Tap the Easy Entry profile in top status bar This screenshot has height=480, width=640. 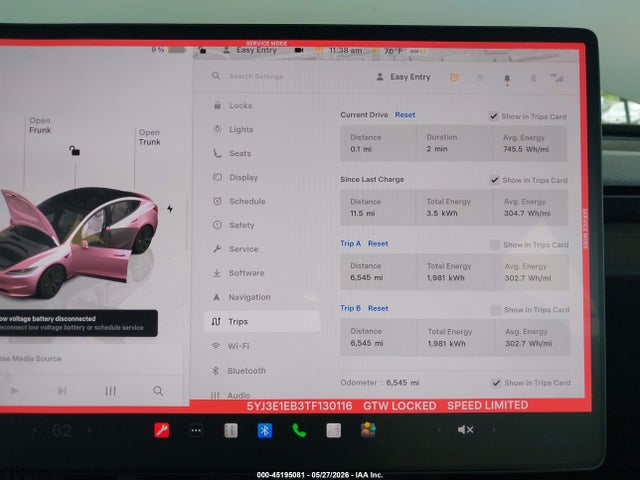[251, 50]
